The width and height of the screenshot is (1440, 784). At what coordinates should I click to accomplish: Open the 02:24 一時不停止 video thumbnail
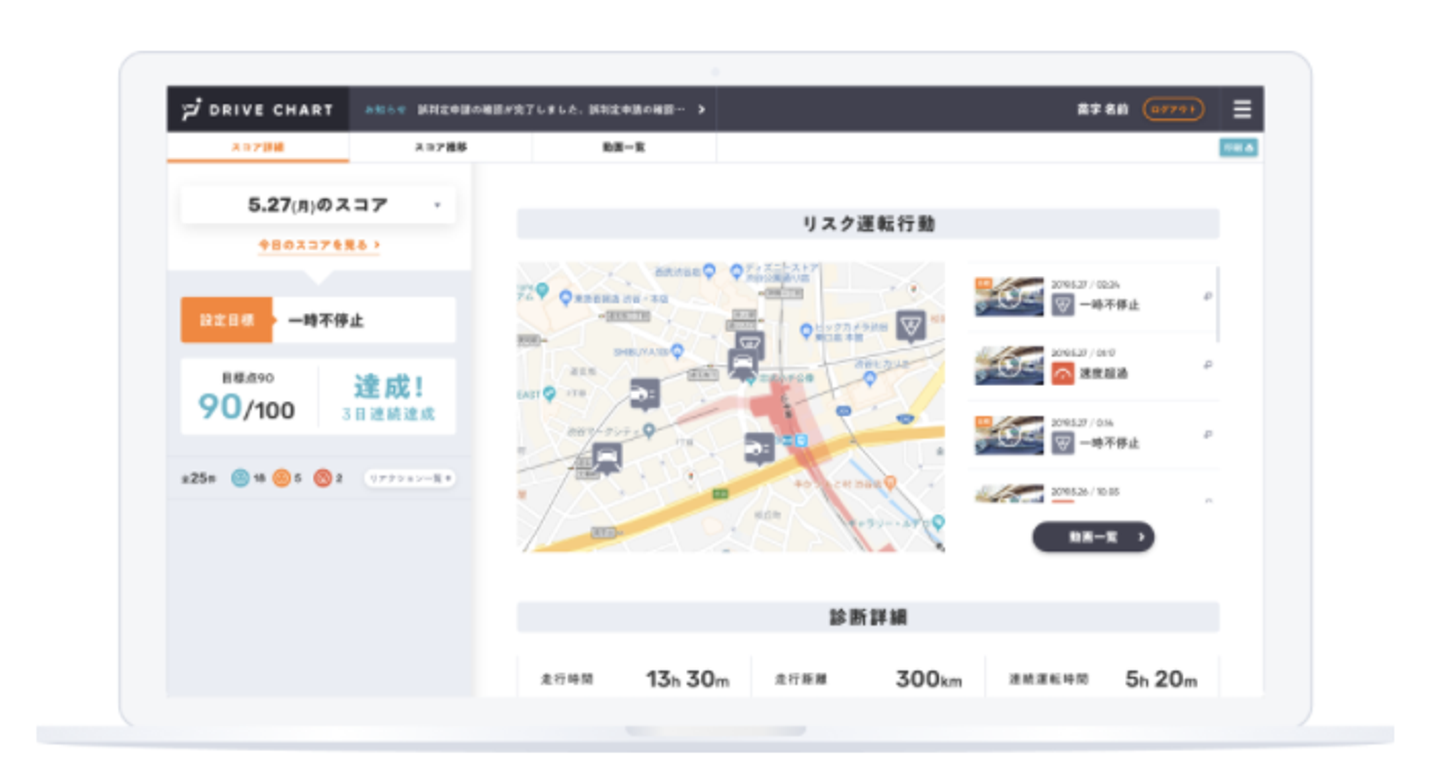1009,297
